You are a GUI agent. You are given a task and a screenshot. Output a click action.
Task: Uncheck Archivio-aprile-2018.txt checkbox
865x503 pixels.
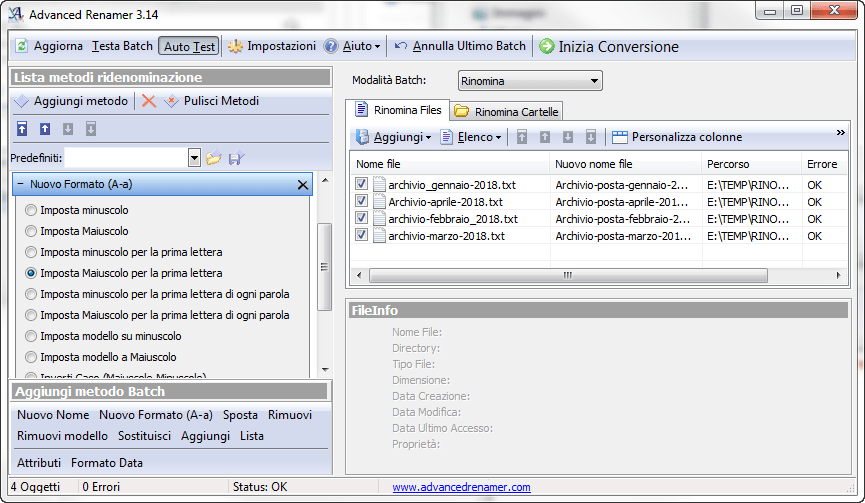click(x=361, y=201)
